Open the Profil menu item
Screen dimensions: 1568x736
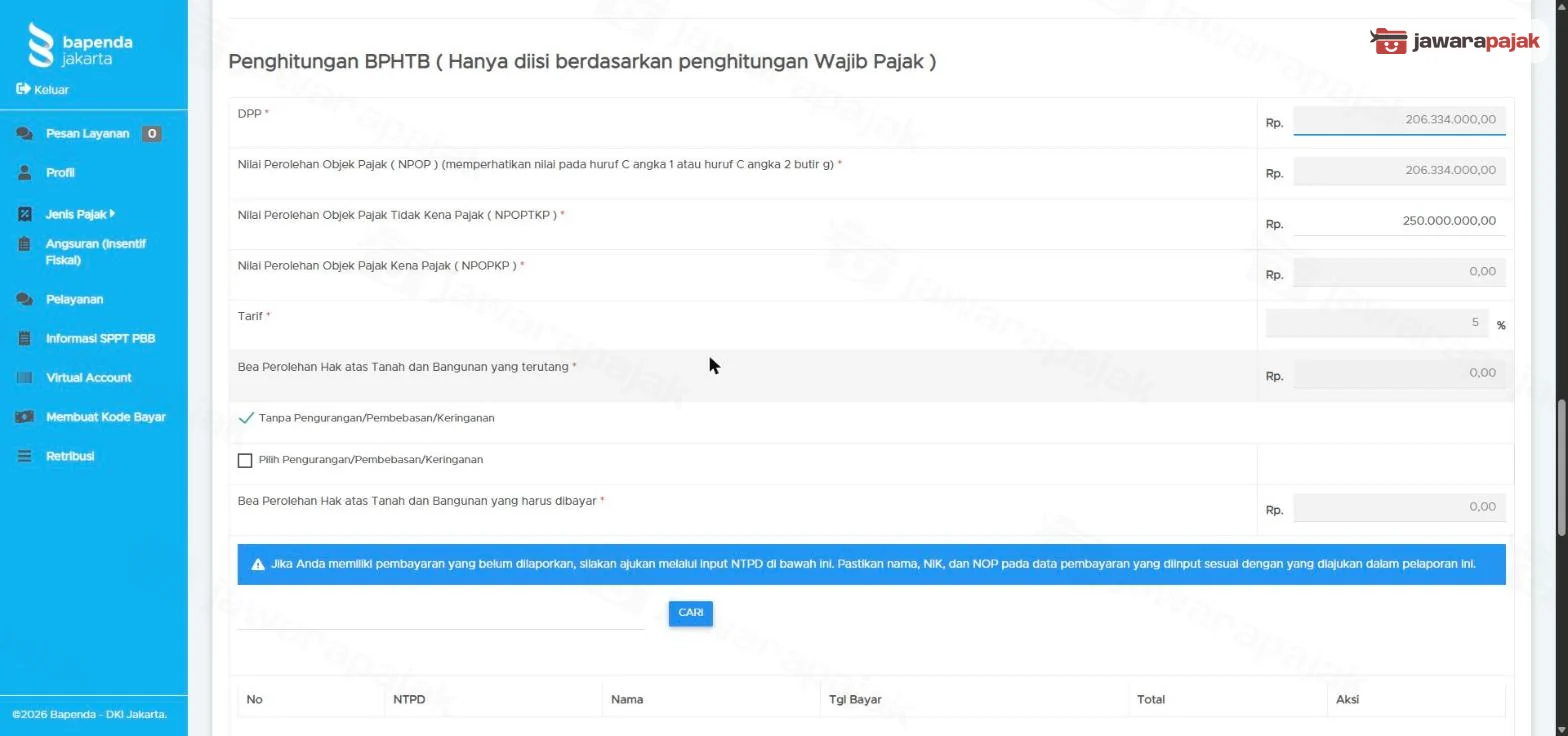click(x=60, y=172)
